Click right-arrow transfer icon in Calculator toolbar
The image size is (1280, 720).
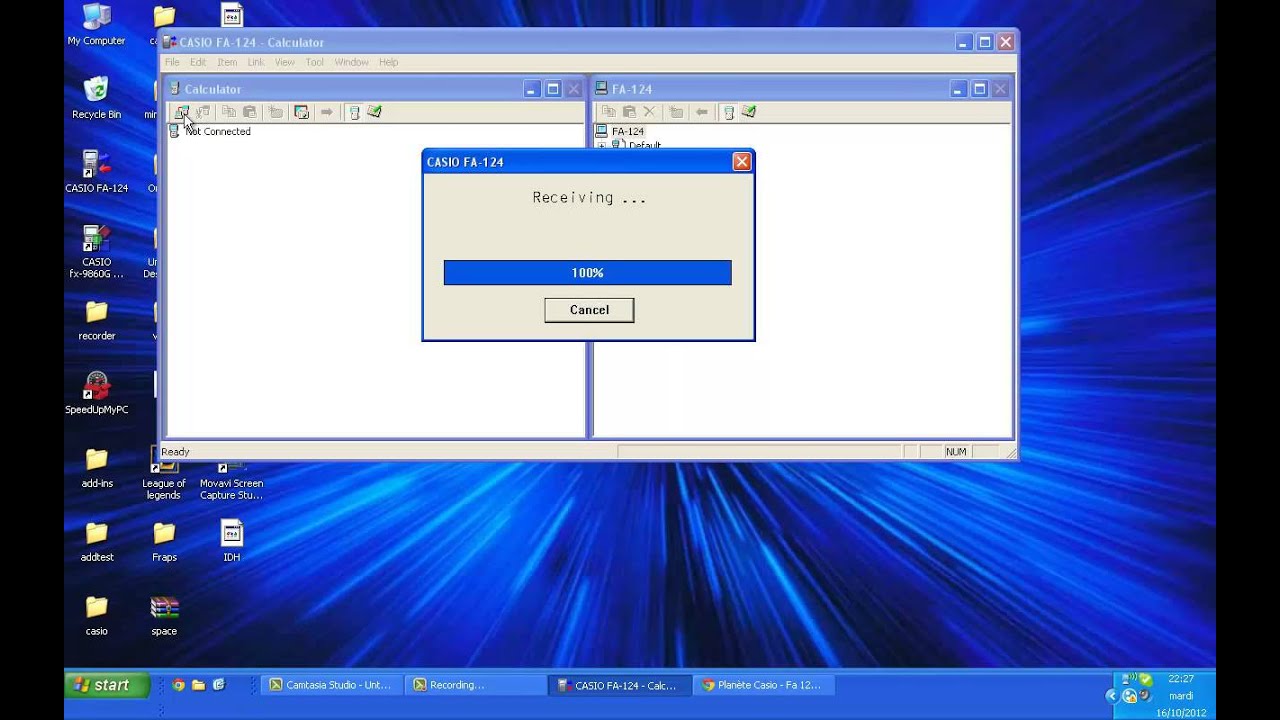(326, 112)
